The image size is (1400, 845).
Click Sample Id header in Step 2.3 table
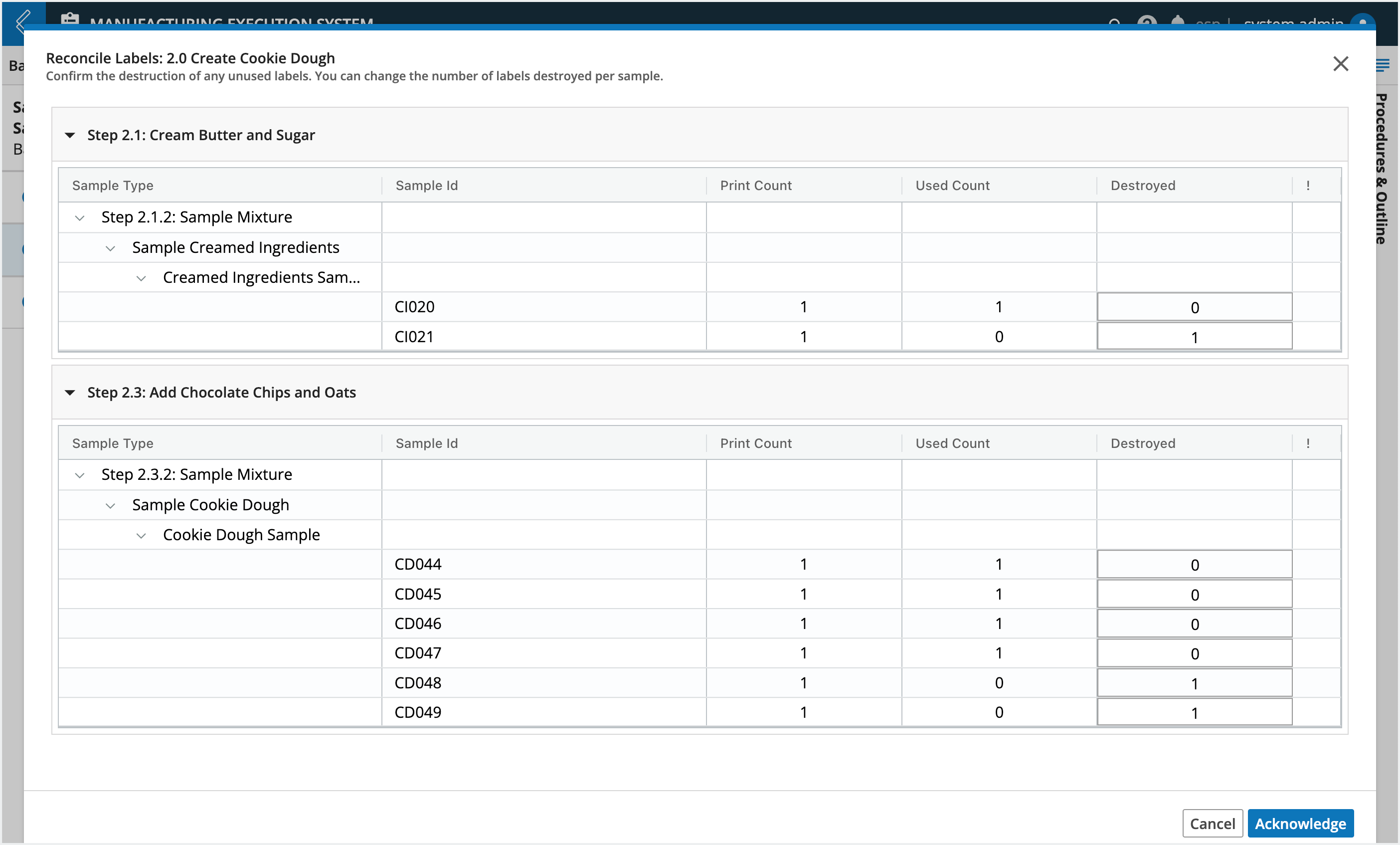(427, 443)
